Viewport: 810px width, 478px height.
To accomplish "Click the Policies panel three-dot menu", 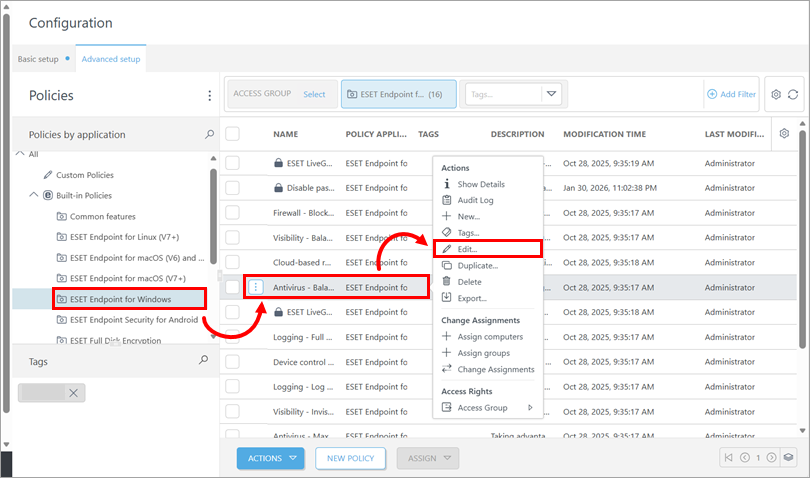I will (x=209, y=96).
